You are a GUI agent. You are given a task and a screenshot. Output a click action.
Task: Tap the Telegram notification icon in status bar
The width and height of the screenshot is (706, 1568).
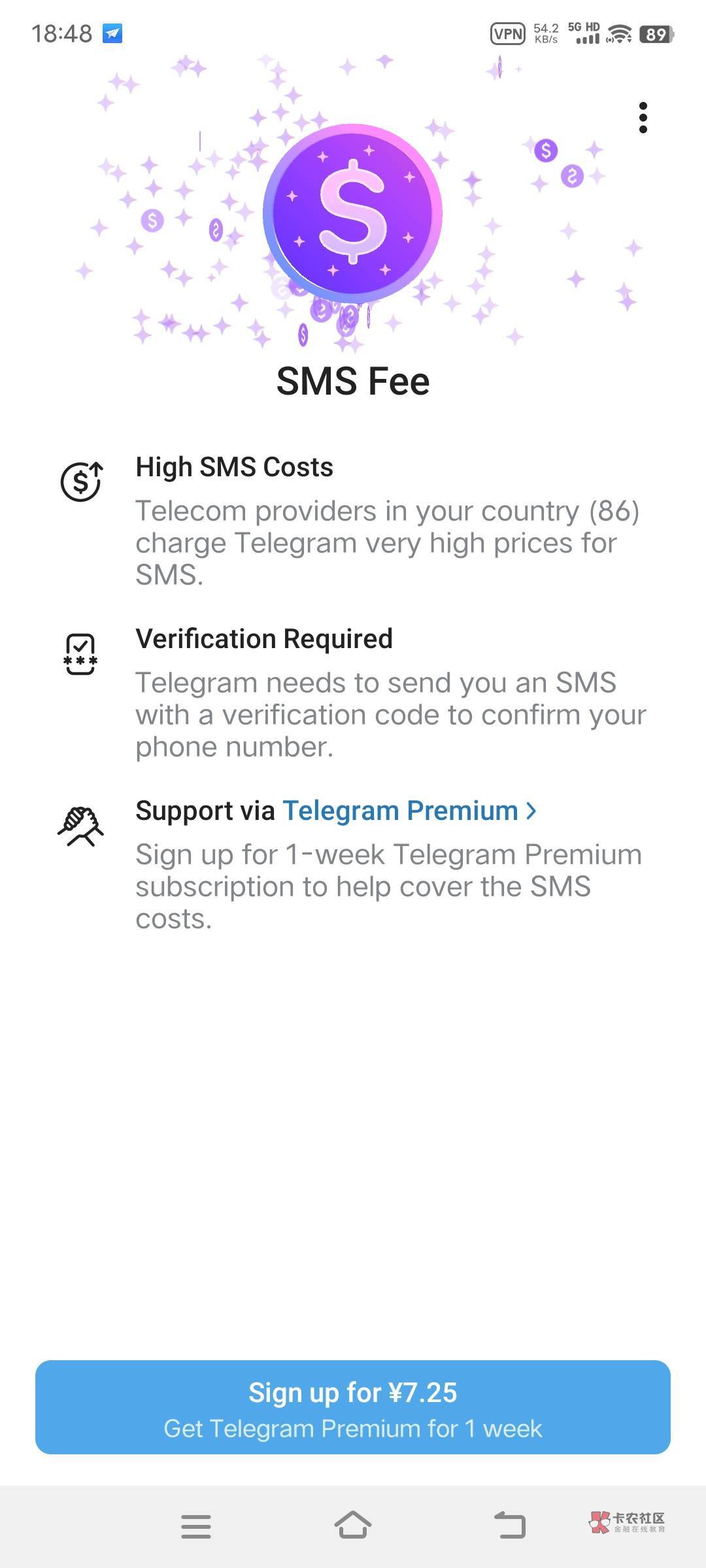coord(112,33)
